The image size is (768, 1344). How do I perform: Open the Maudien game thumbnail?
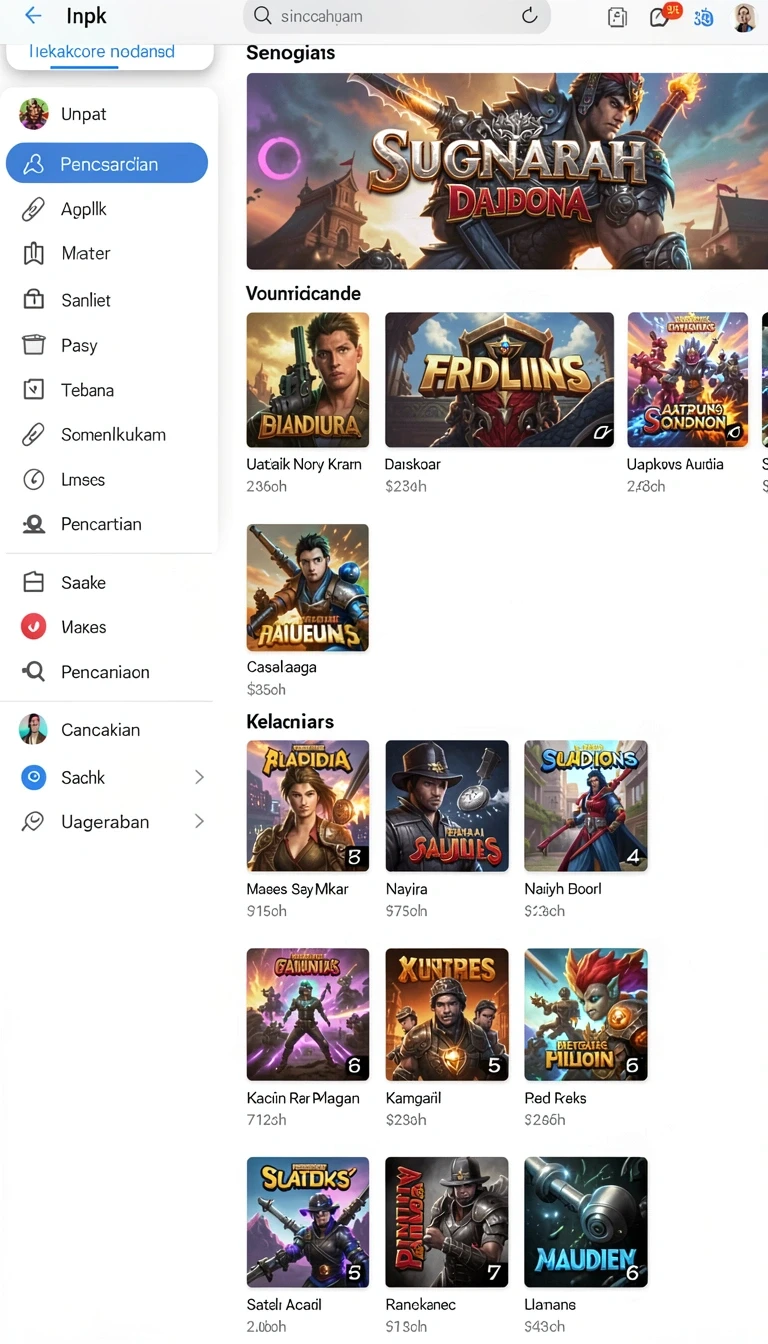click(586, 1222)
